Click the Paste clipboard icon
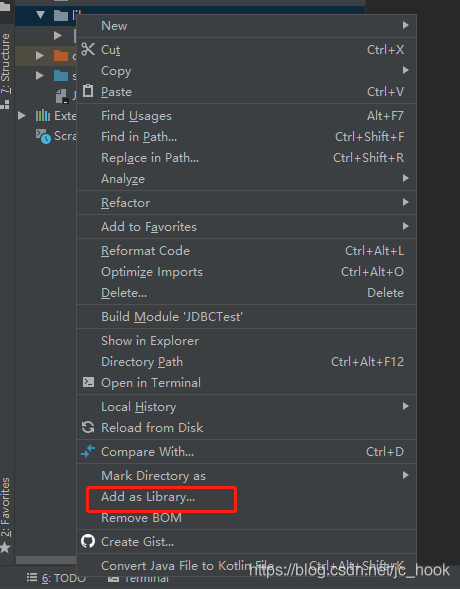Image resolution: width=460 pixels, height=589 pixels. pyautogui.click(x=88, y=91)
